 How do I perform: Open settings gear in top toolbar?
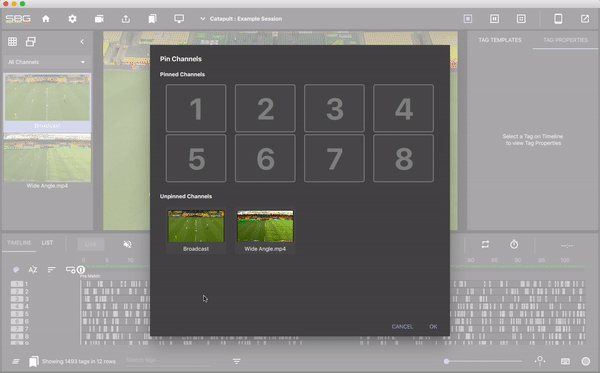(x=72, y=19)
